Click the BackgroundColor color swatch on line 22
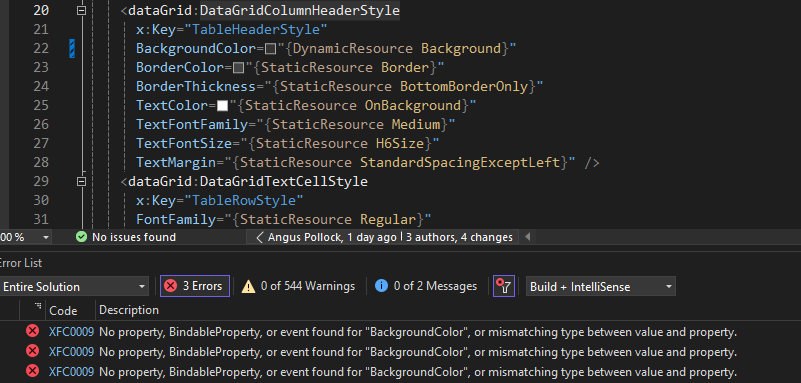Screen dimensions: 801x383 coord(271,49)
